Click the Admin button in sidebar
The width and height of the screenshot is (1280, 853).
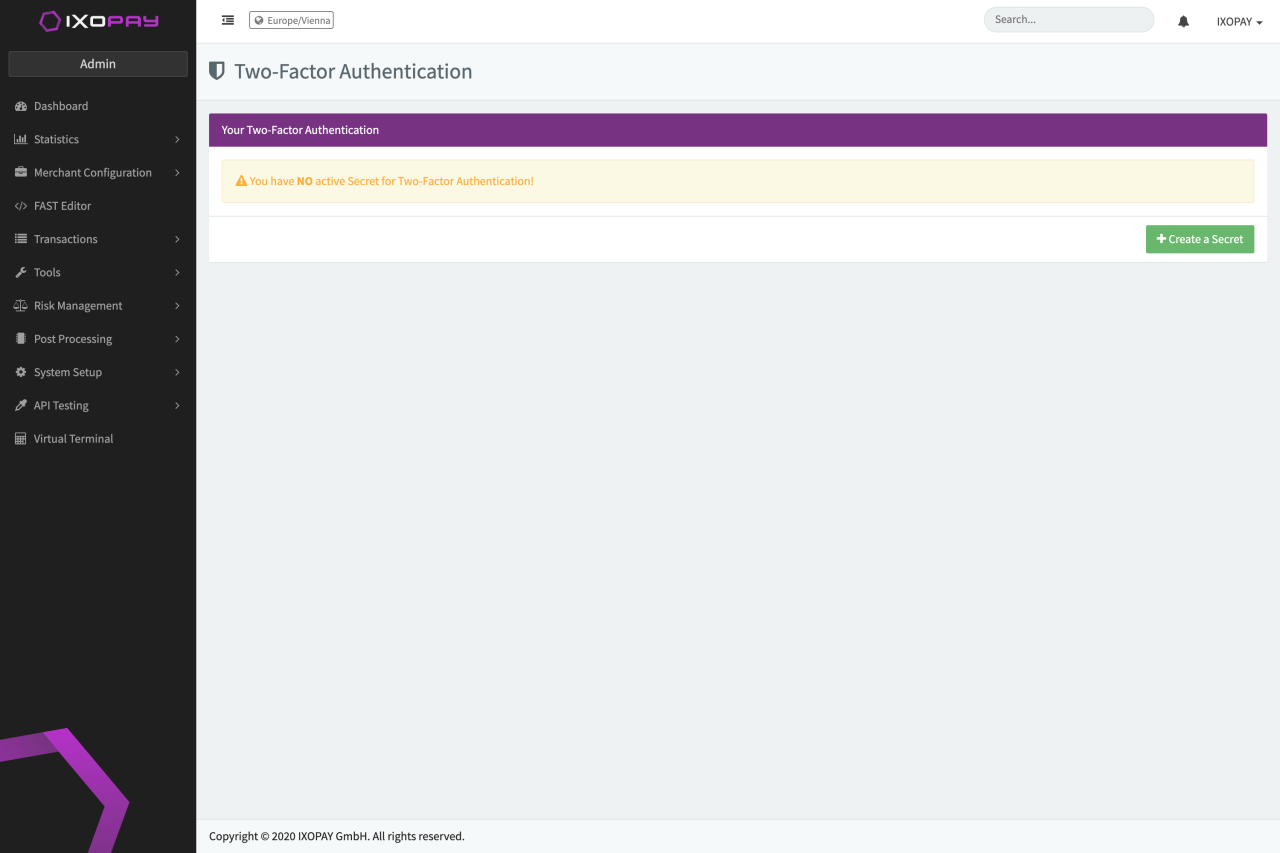click(98, 64)
